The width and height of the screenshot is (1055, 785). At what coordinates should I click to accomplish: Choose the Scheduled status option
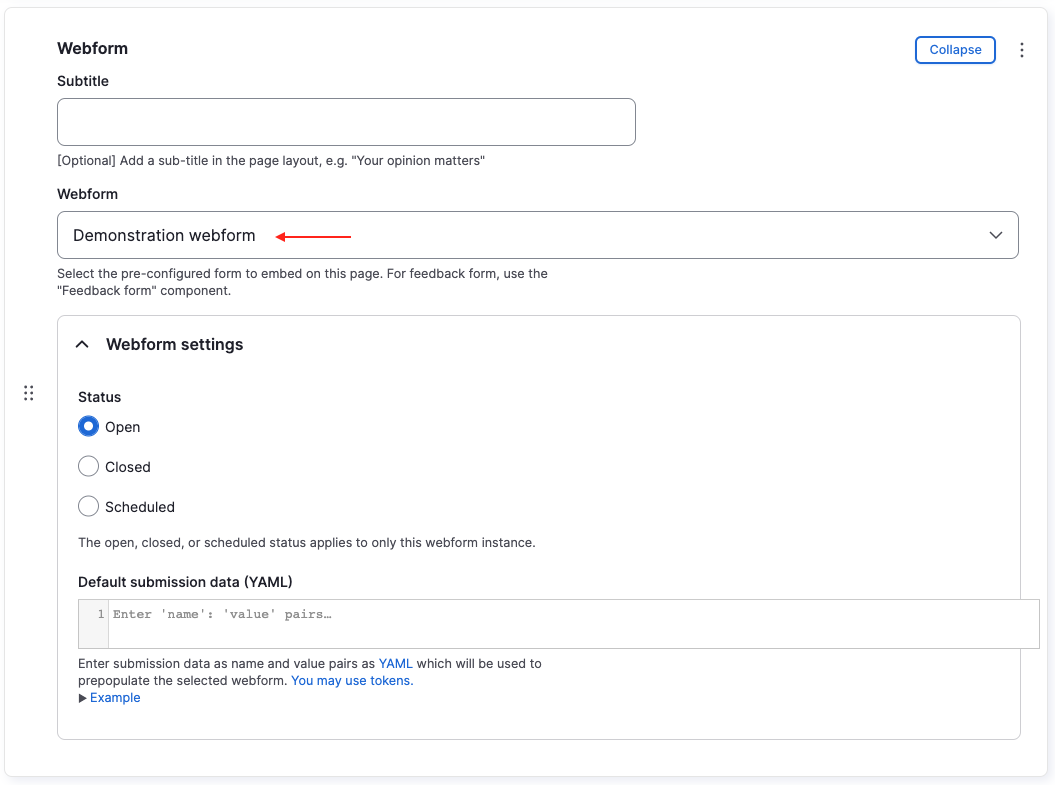(x=88, y=506)
